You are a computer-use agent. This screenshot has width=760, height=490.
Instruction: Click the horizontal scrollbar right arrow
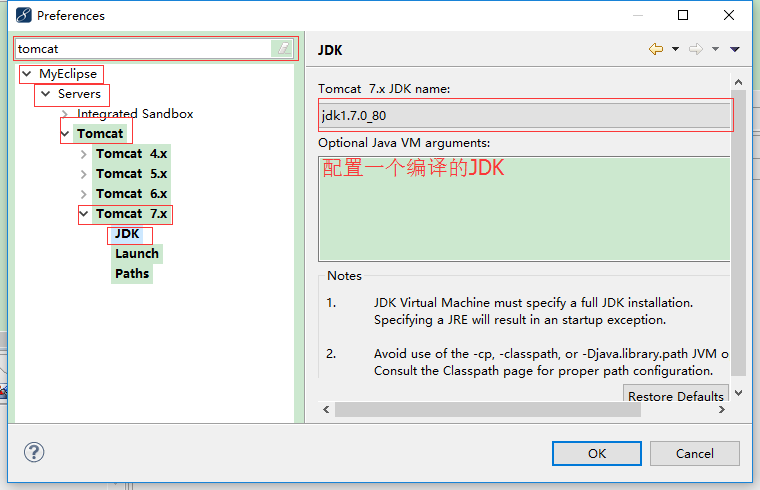pos(722,410)
